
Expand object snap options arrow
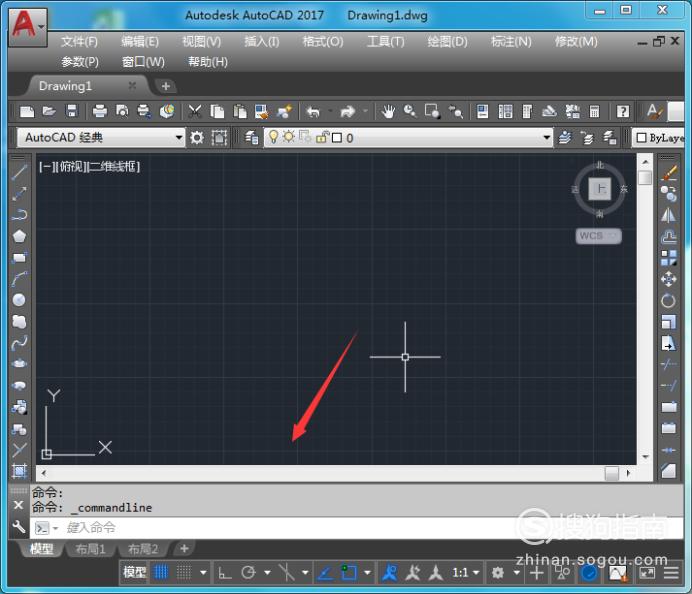tap(367, 573)
